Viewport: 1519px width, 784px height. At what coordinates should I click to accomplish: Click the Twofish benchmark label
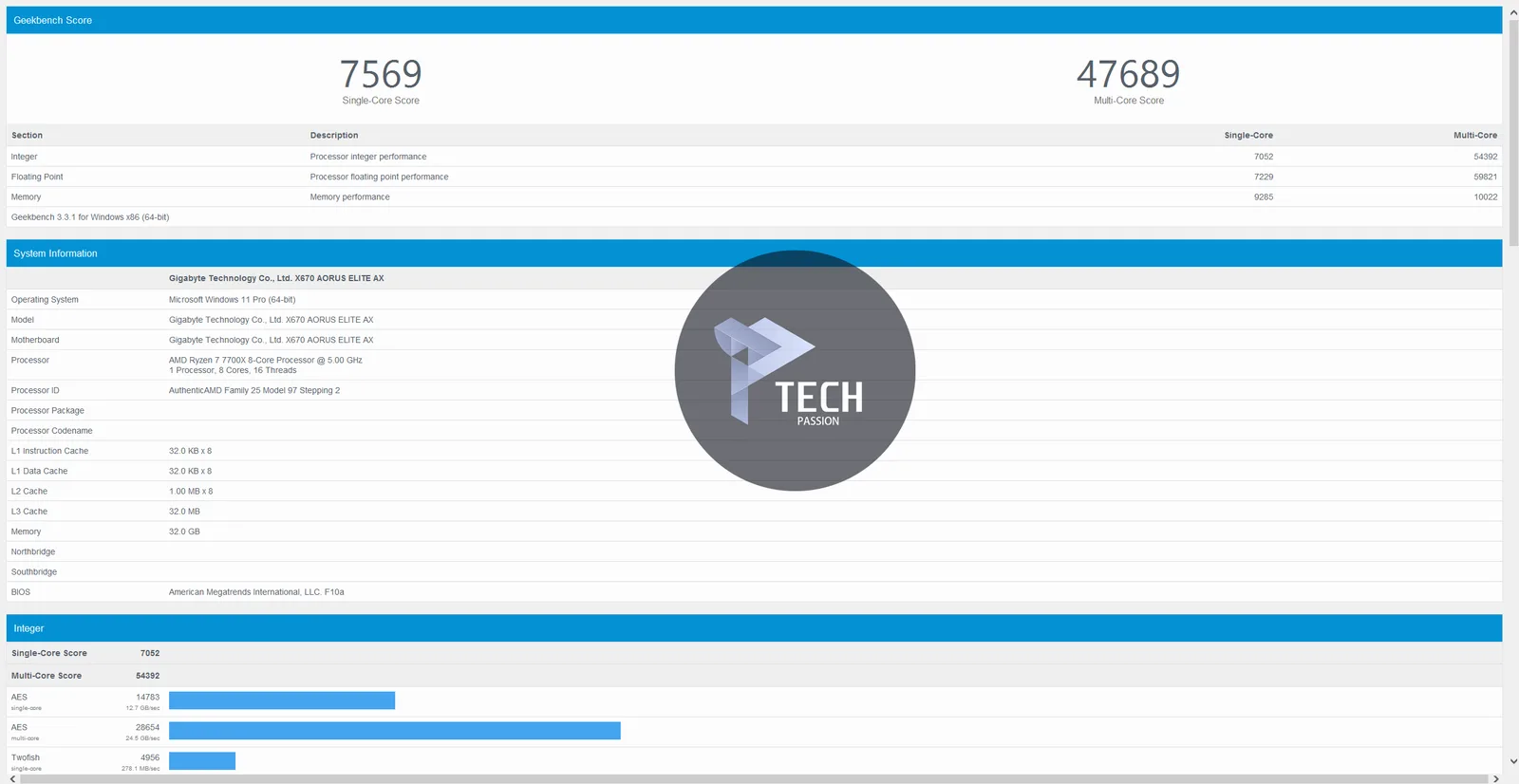[x=26, y=757]
